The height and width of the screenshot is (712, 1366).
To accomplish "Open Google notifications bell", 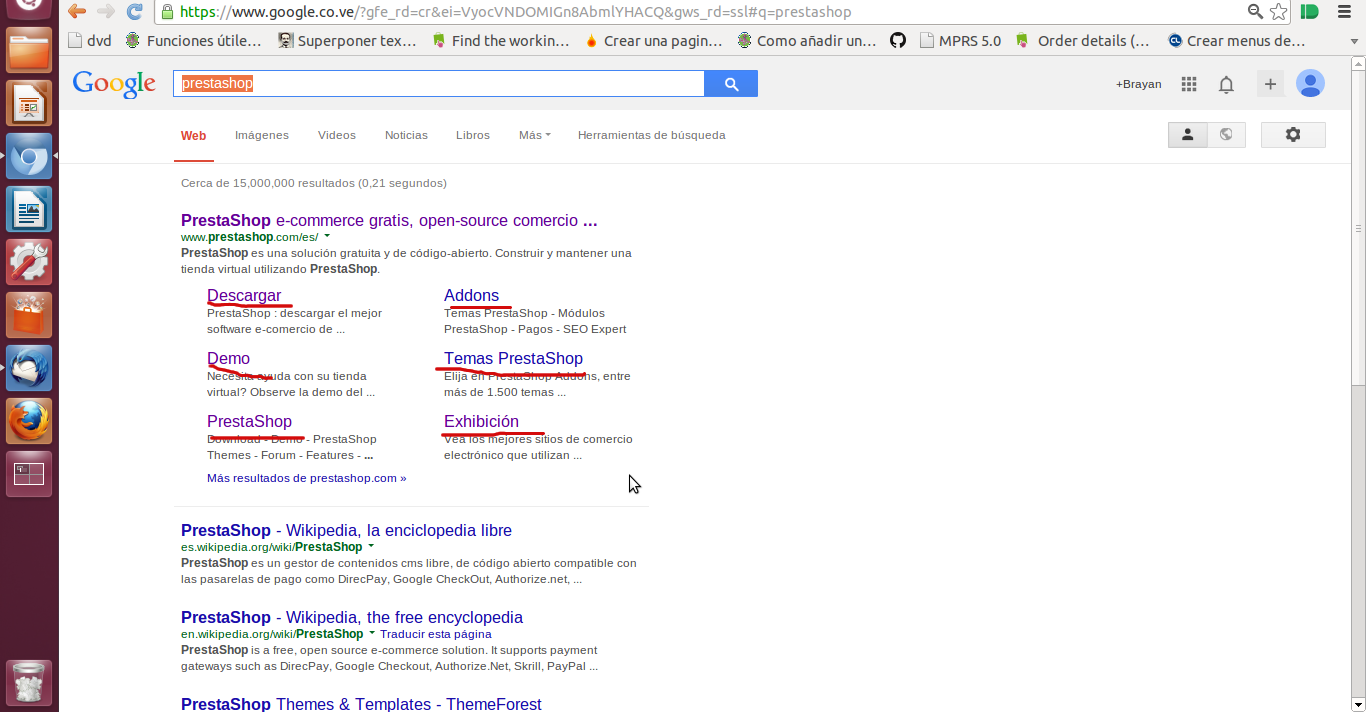I will click(1226, 84).
